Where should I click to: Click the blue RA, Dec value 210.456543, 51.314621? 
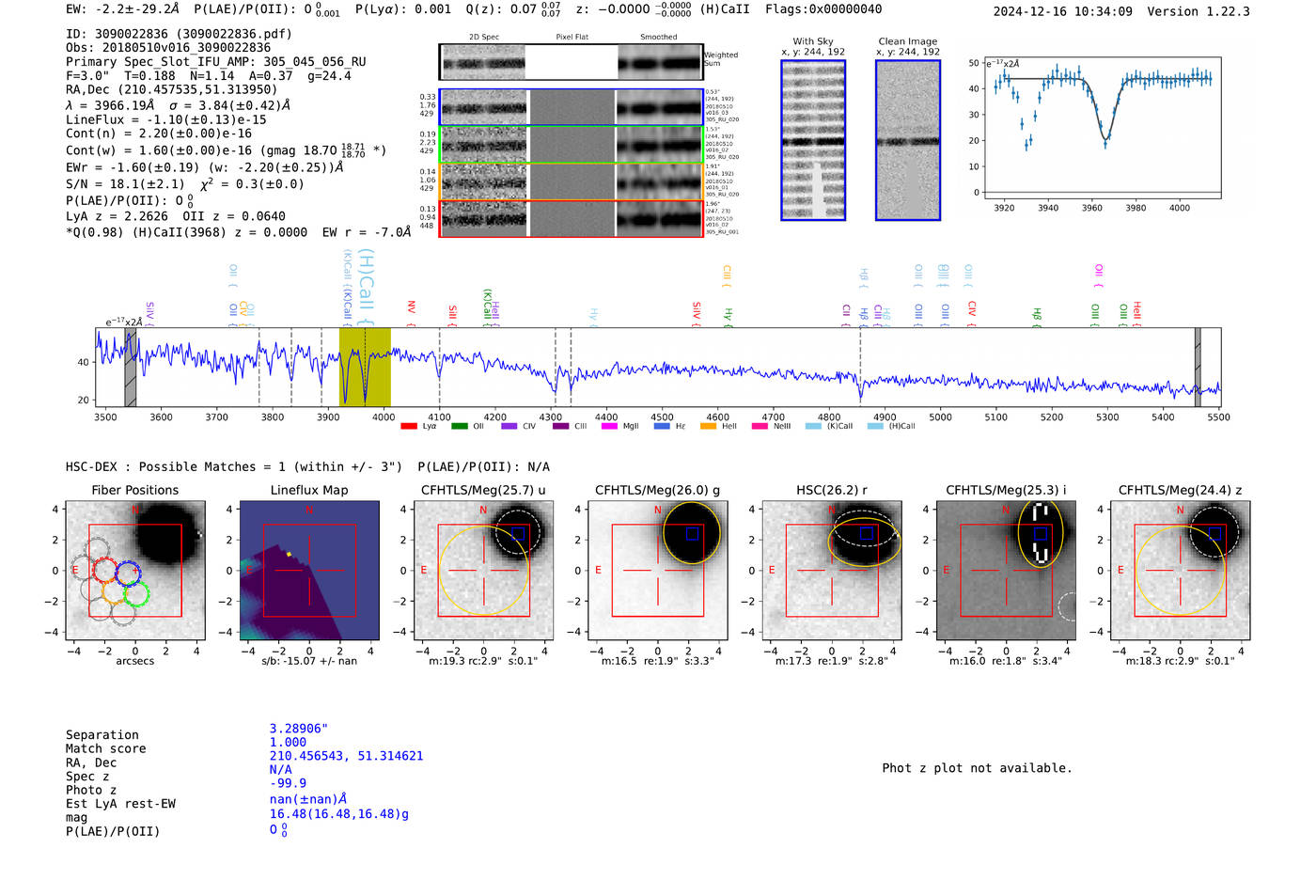pos(346,756)
